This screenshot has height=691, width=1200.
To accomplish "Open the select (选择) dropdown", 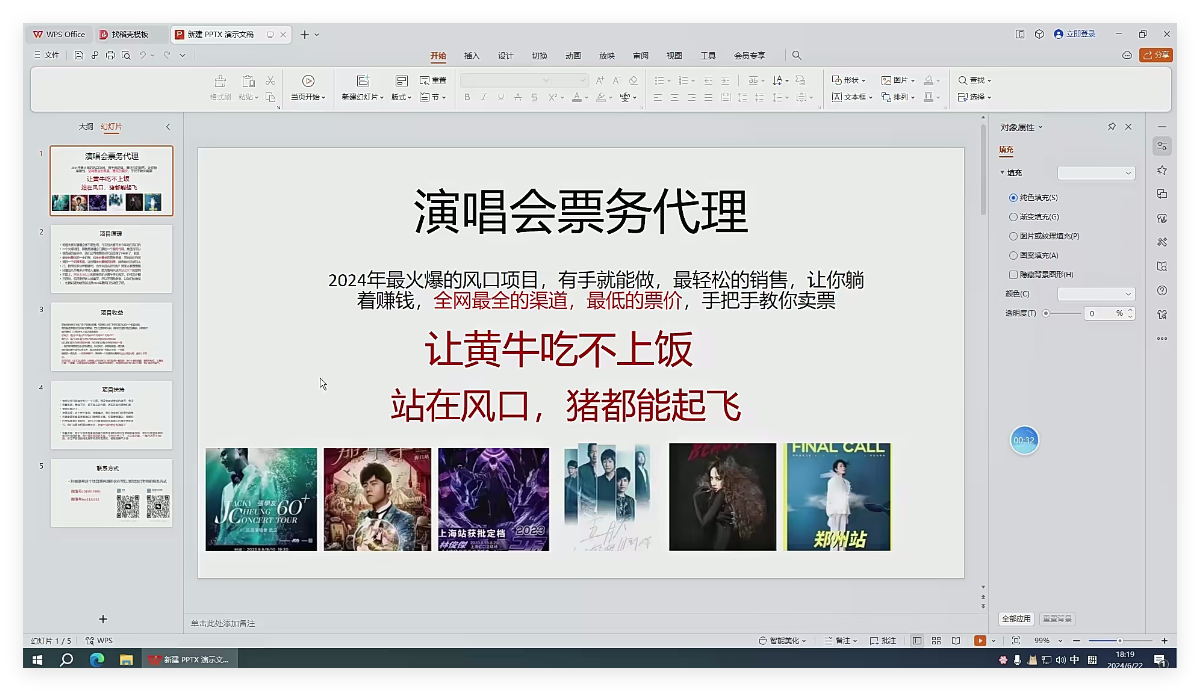I will [x=975, y=97].
